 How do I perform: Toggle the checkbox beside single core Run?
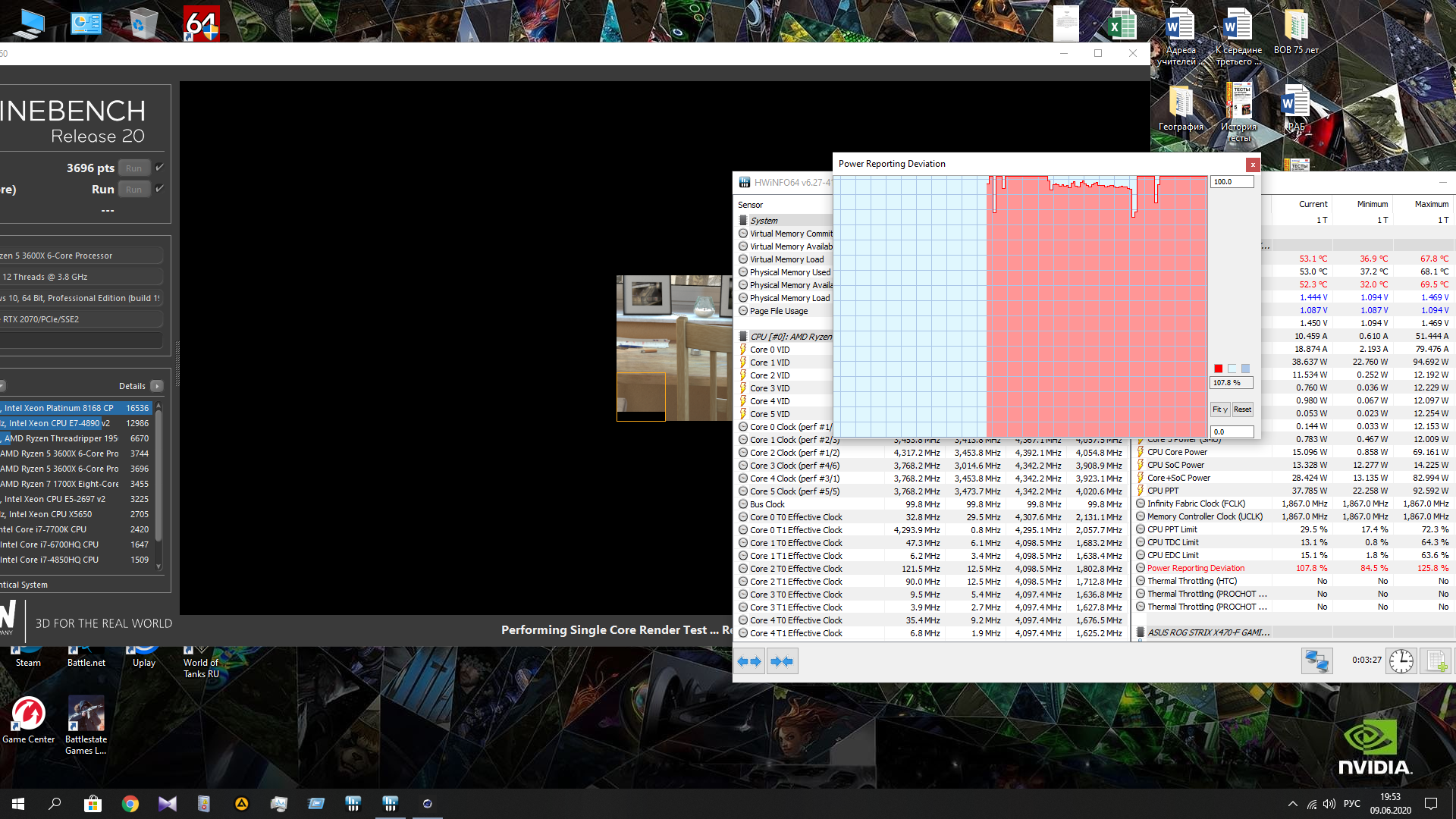(x=159, y=189)
